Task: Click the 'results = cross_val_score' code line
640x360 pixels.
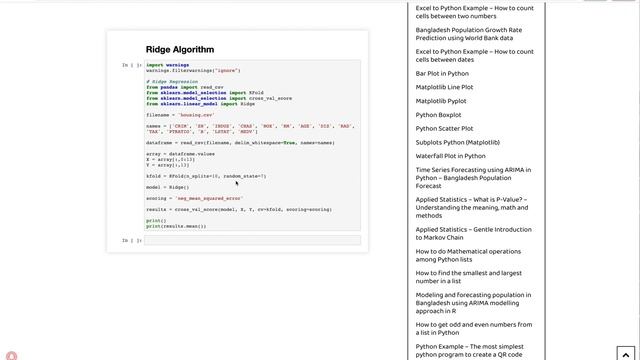Action: click(239, 209)
